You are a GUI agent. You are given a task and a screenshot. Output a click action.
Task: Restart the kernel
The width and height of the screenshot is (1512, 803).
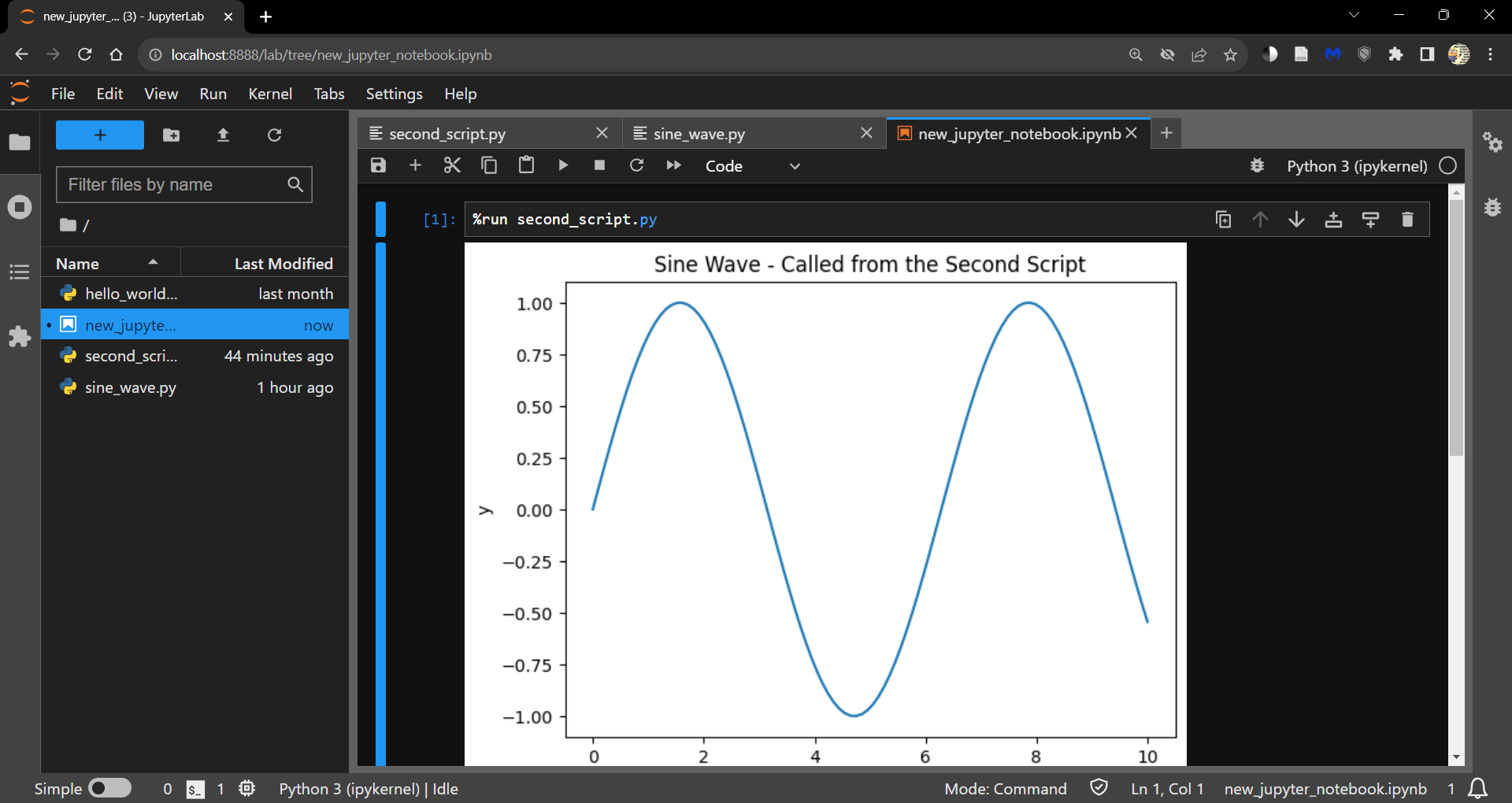[637, 165]
